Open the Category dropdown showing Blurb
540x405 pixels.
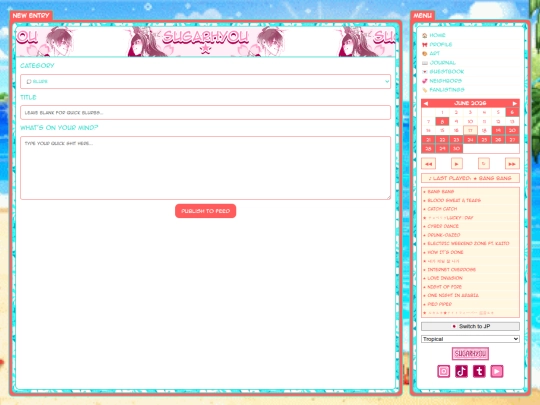click(x=205, y=82)
